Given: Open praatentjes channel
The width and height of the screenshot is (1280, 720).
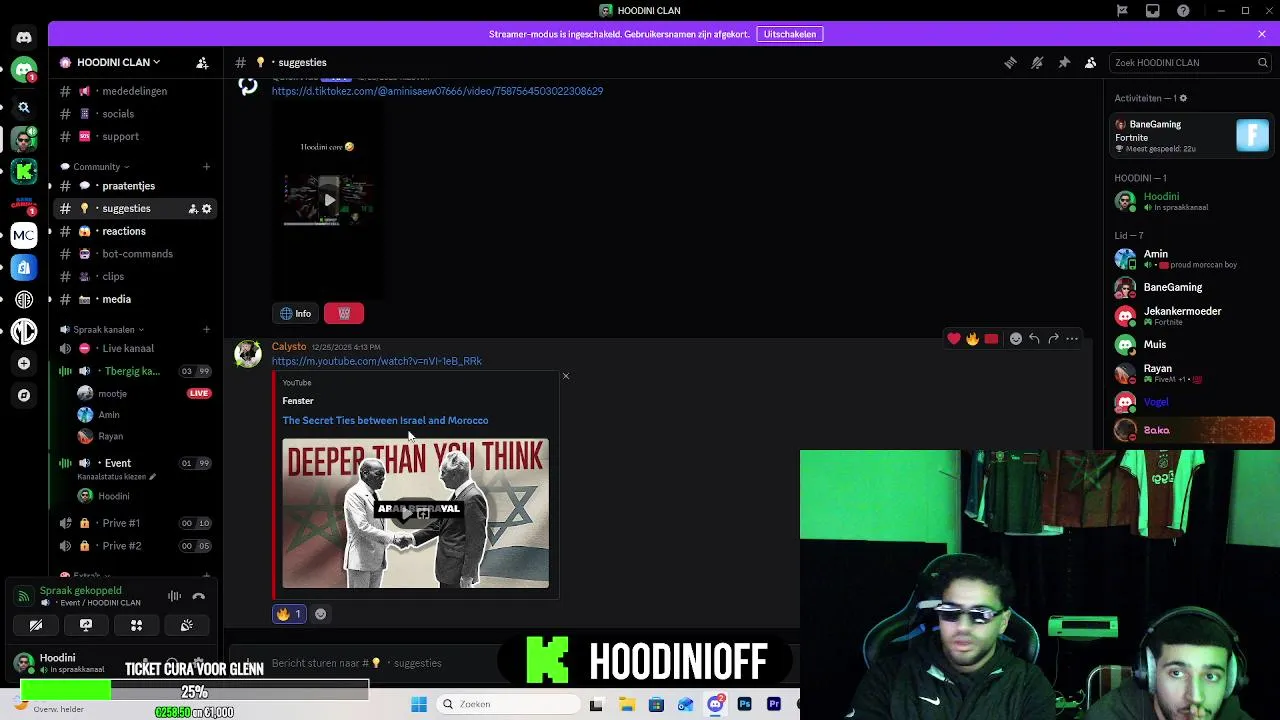Looking at the screenshot, I should 135,186.
